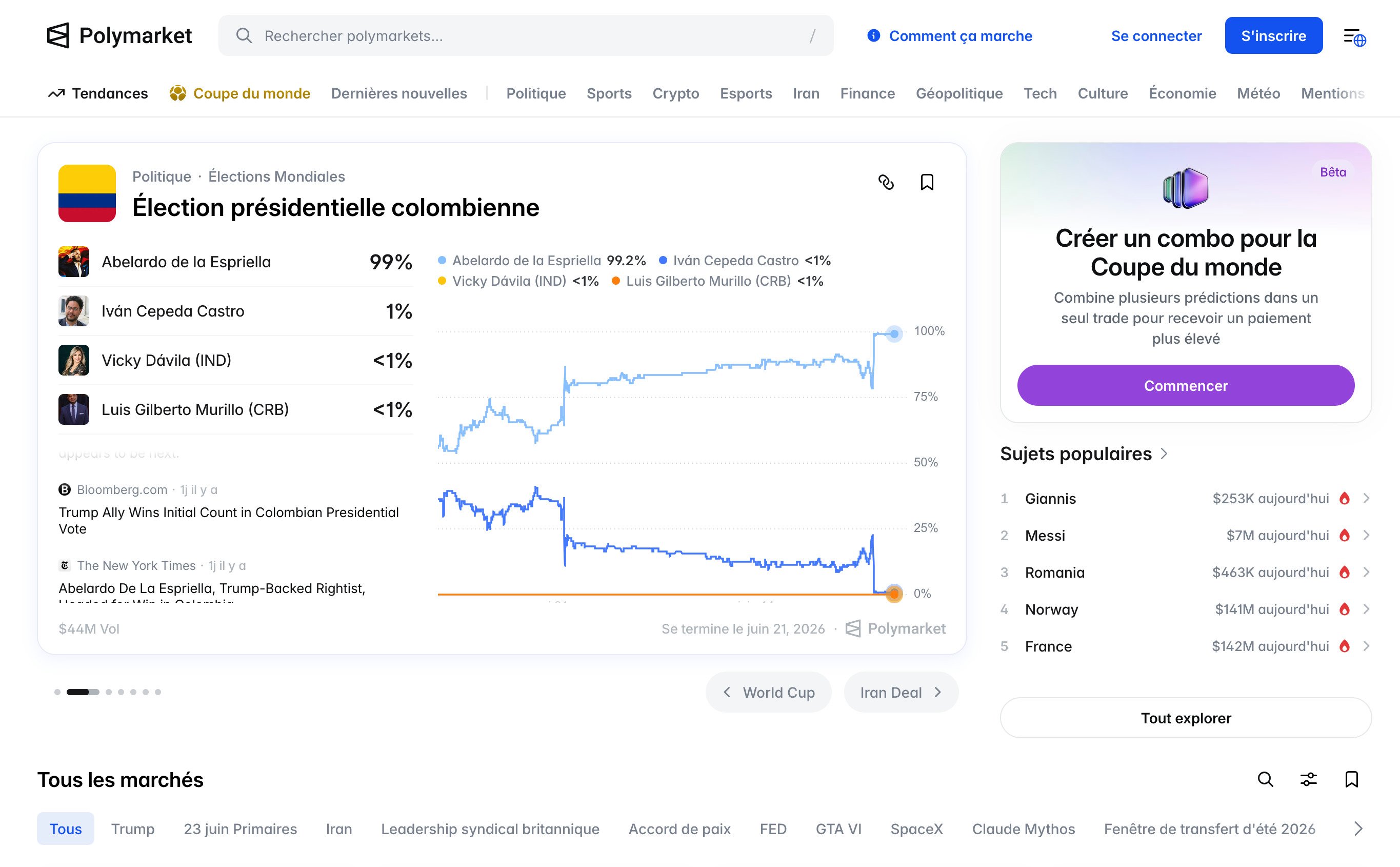Select the Tous filter chip
This screenshot has height=867, width=1400.
pyautogui.click(x=65, y=829)
